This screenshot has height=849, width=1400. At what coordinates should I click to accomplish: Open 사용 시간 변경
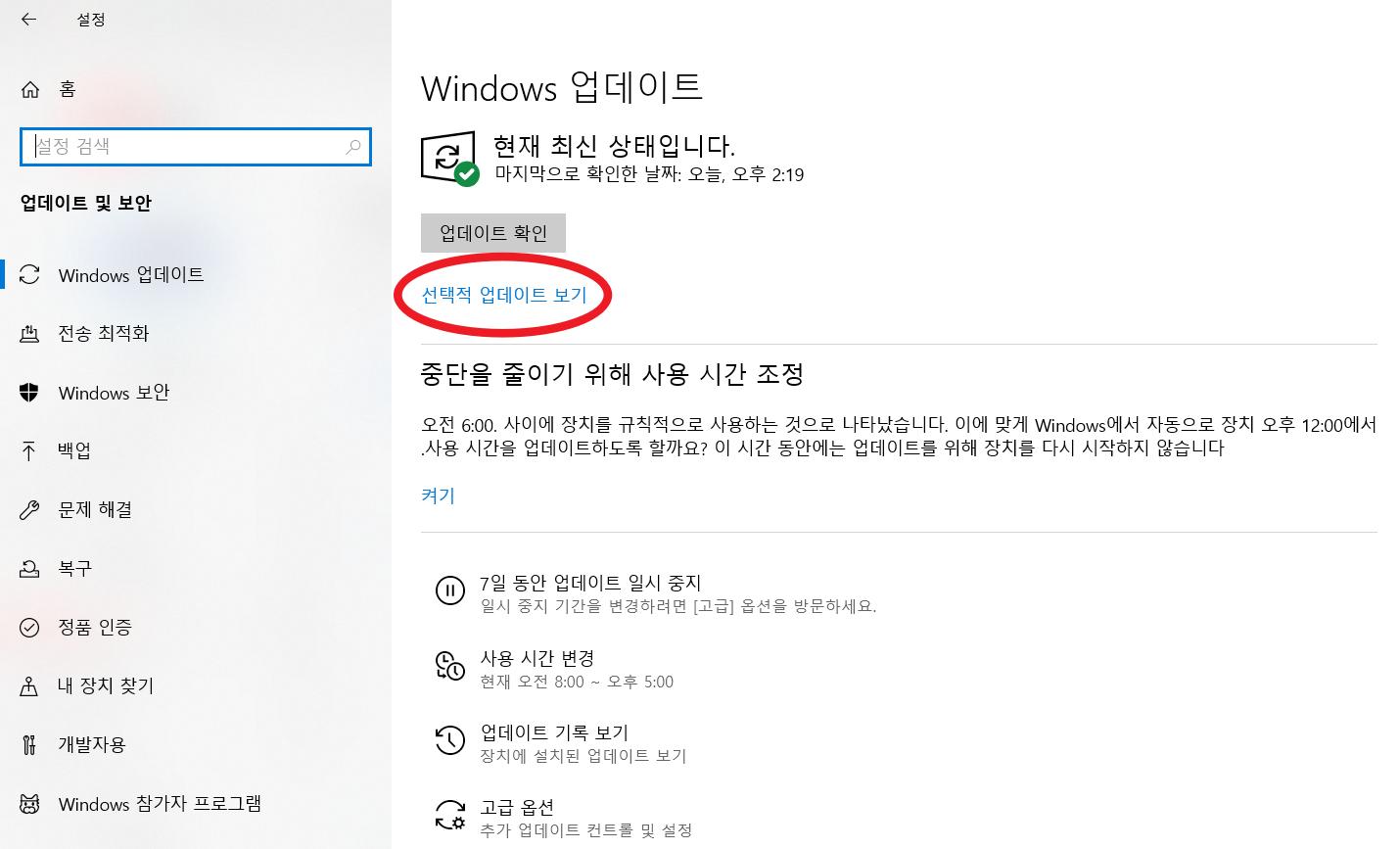537,658
